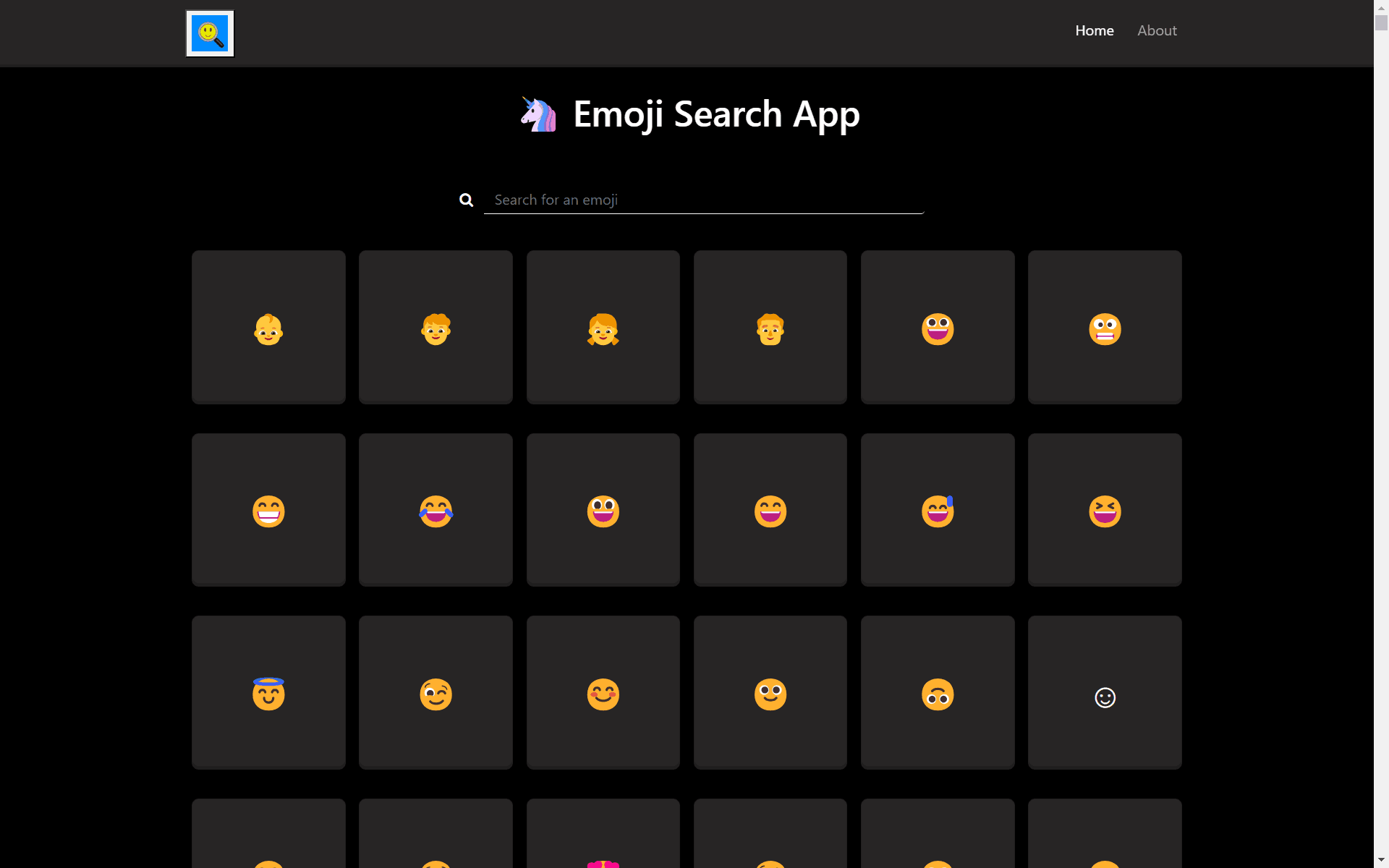The image size is (1389, 868).
Task: Click grinning face left of grimacing emoji
Action: [x=938, y=327]
